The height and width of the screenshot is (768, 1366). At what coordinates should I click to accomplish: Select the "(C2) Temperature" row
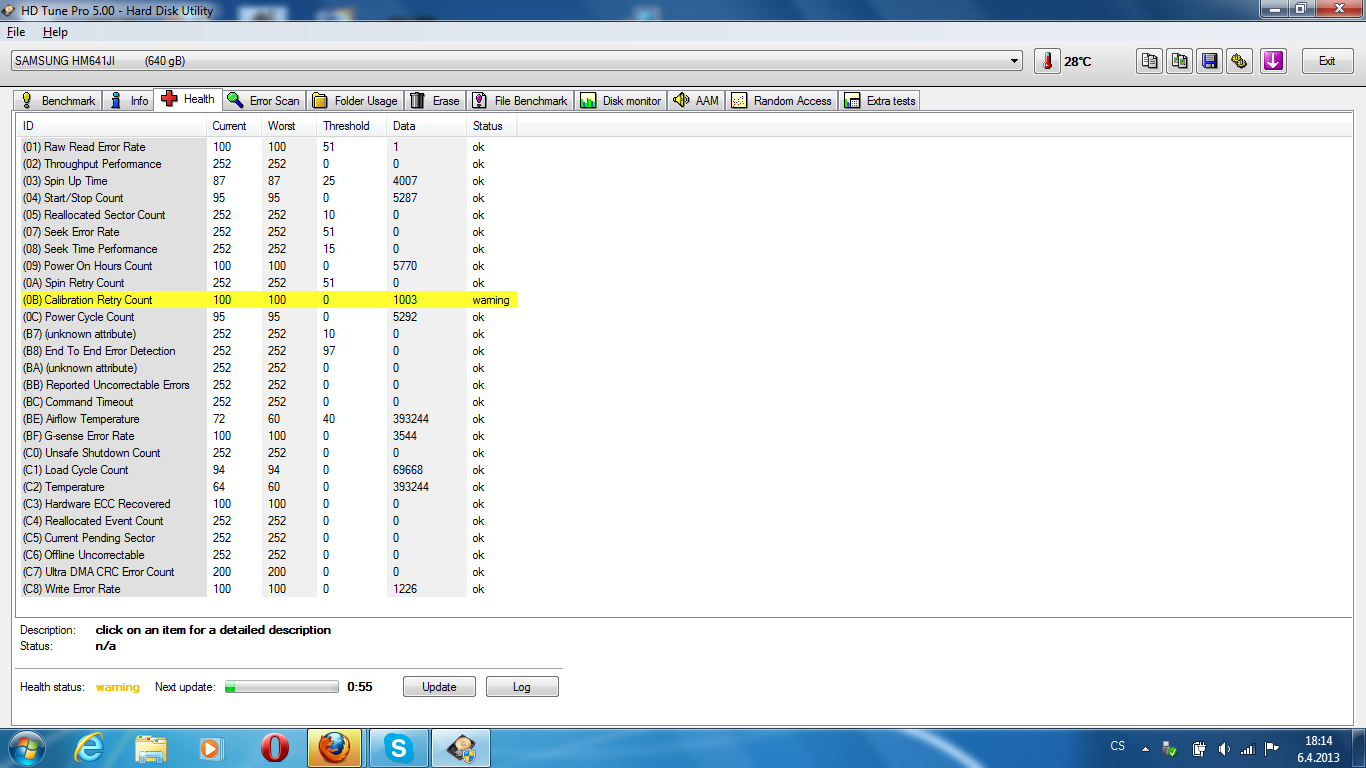267,487
